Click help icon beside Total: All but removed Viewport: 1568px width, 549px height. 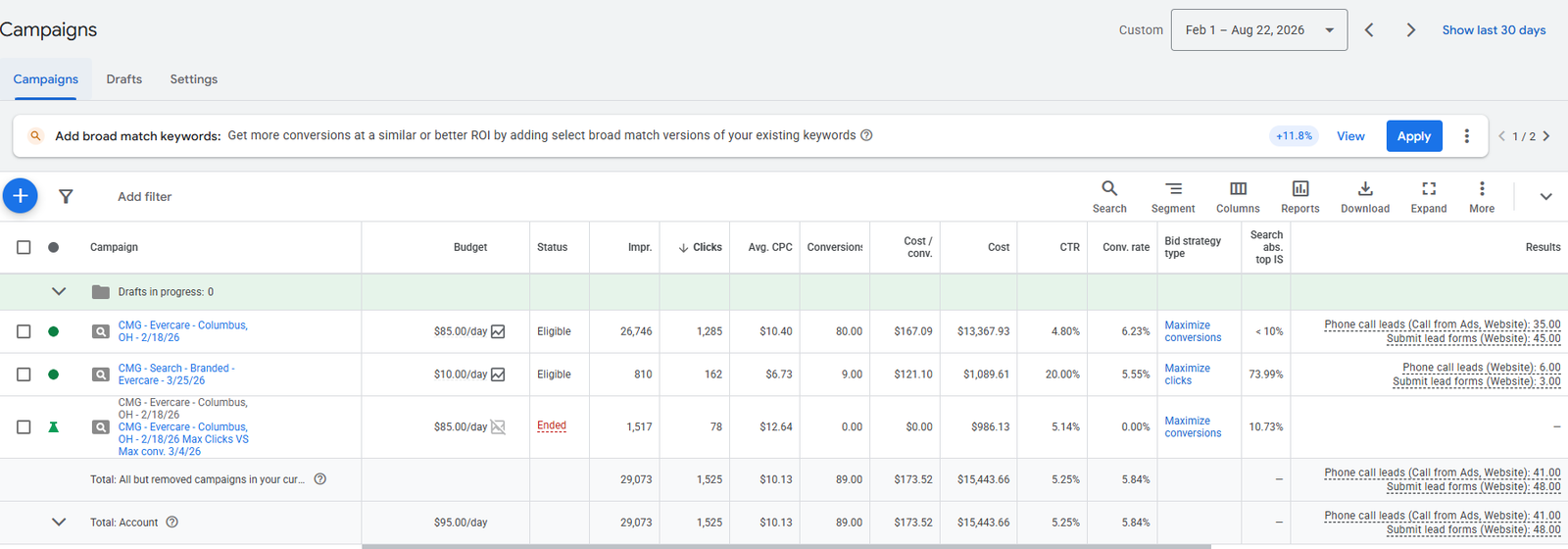(319, 479)
